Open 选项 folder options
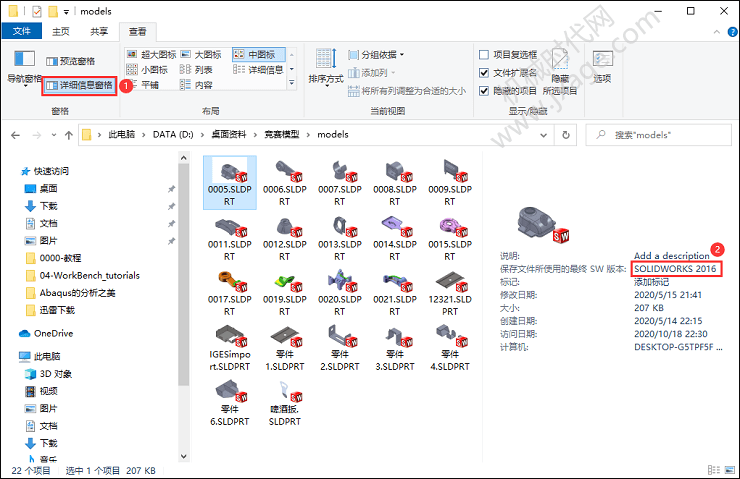The image size is (740, 479). [x=603, y=67]
